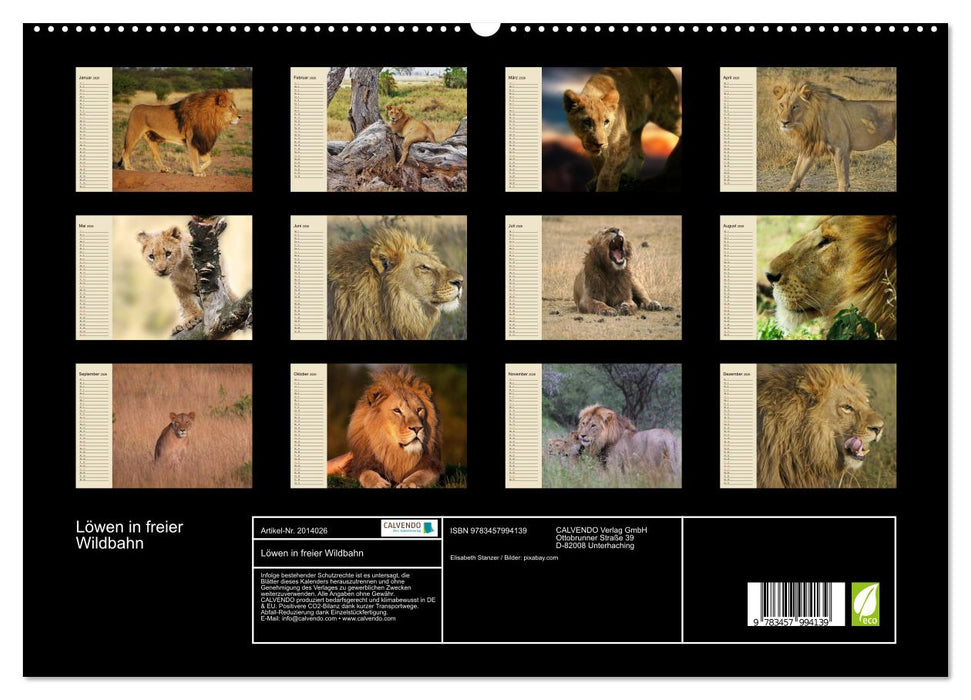Open the März lion cub at sunset image
This screenshot has height=700, width=971.
pos(611,129)
